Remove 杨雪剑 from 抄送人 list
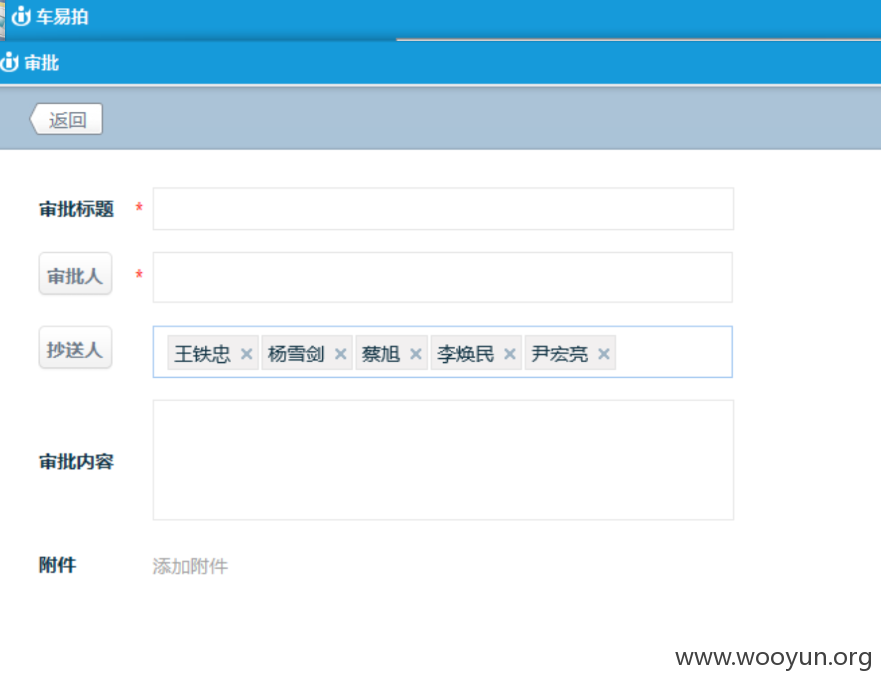This screenshot has width=881, height=686. [340, 353]
